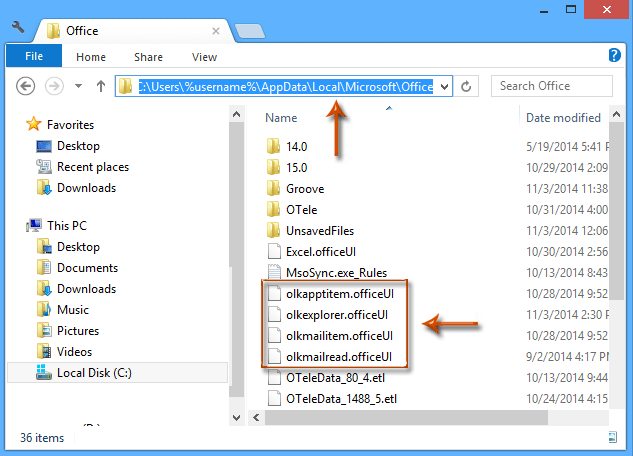
Task: Open the File menu
Action: click(x=33, y=57)
